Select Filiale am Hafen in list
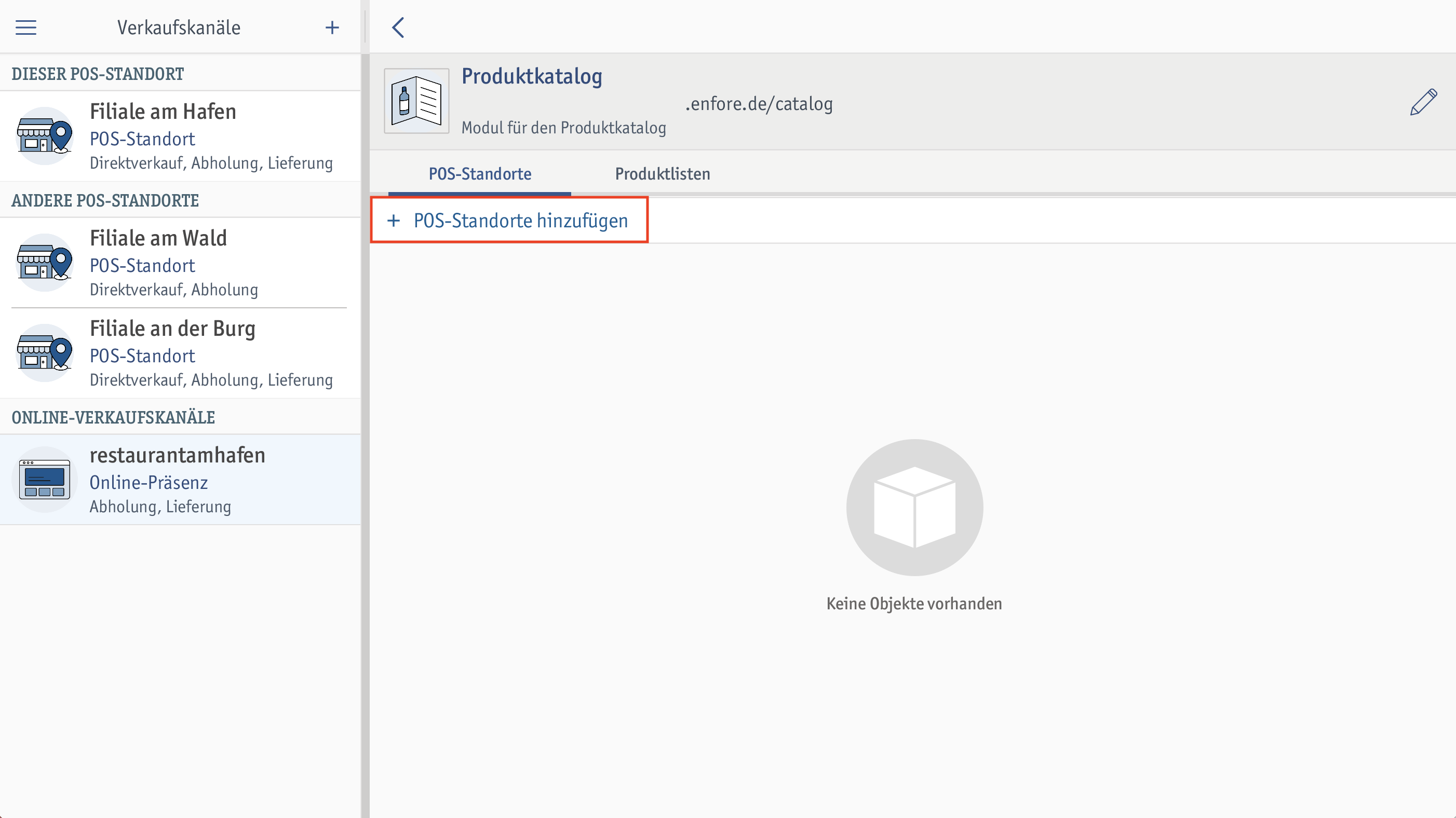 point(180,136)
